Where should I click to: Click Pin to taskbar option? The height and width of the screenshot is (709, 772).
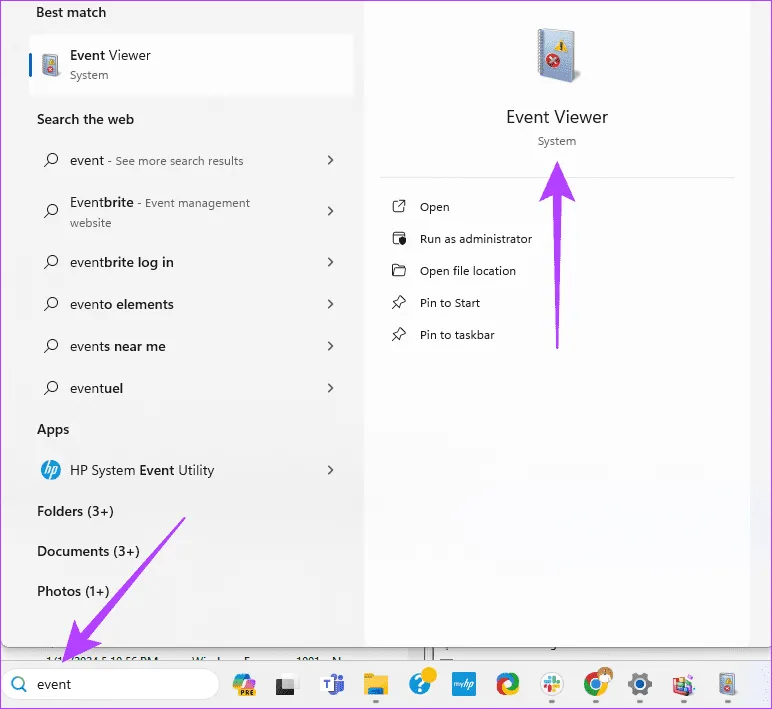[456, 335]
